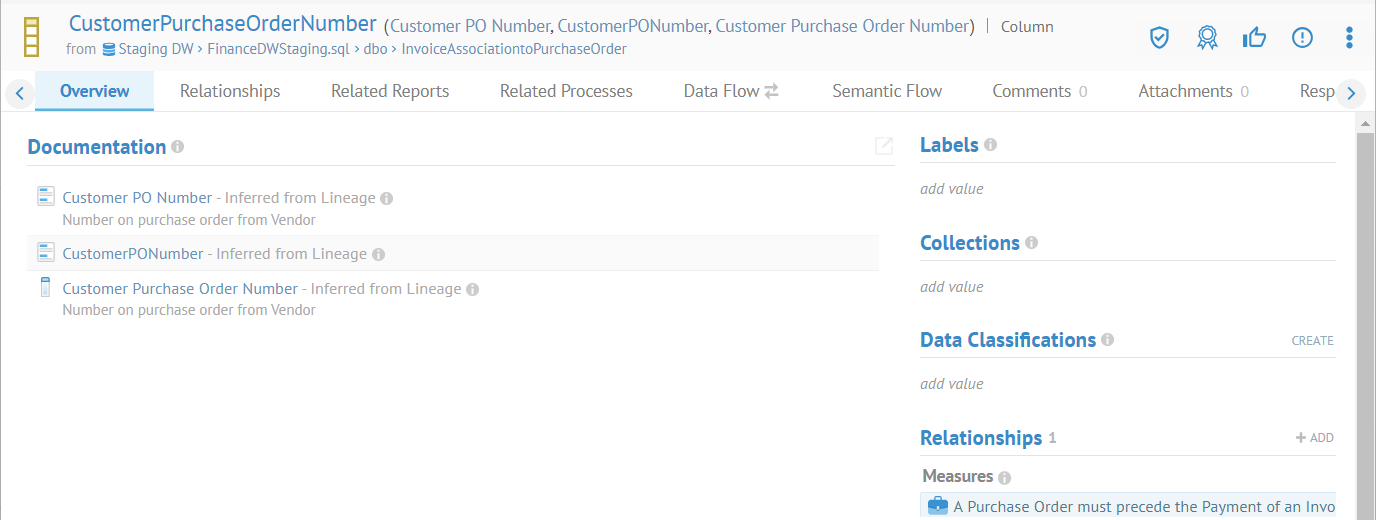Click the thumbs-up like icon
The width and height of the screenshot is (1376, 520).
(1254, 38)
